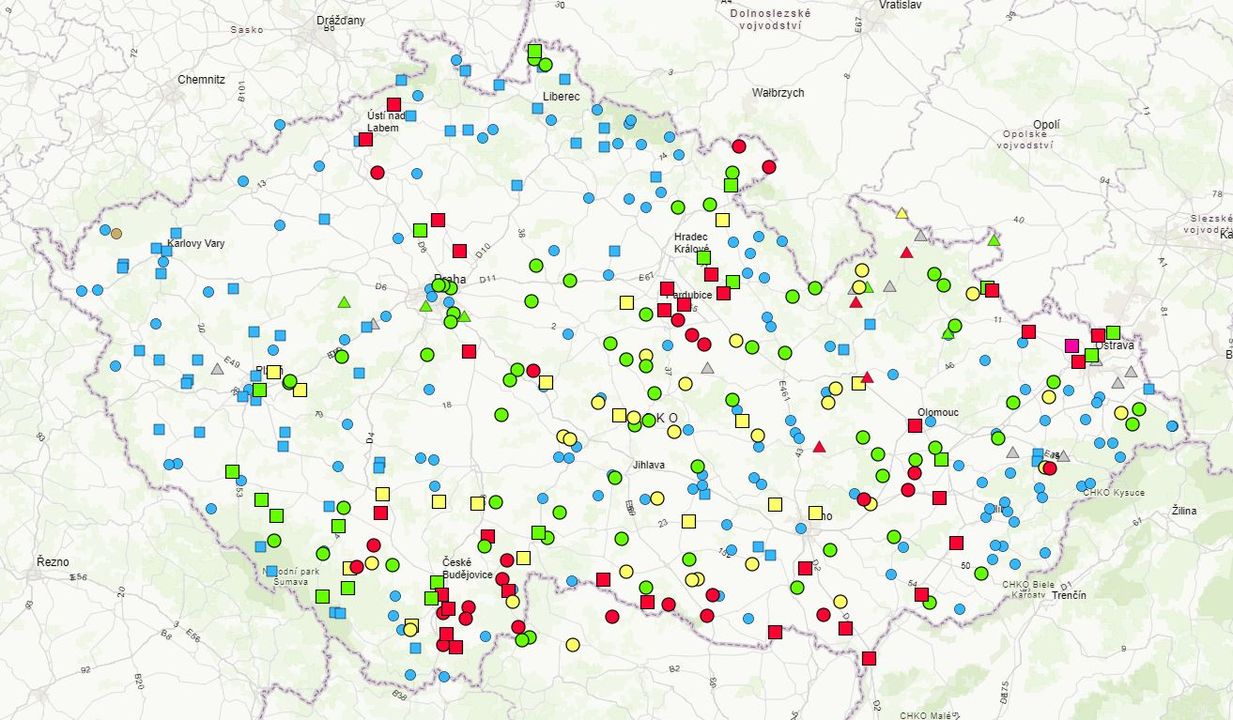Select the magenta square marker near Ostrava
1233x720 pixels.
1072,346
